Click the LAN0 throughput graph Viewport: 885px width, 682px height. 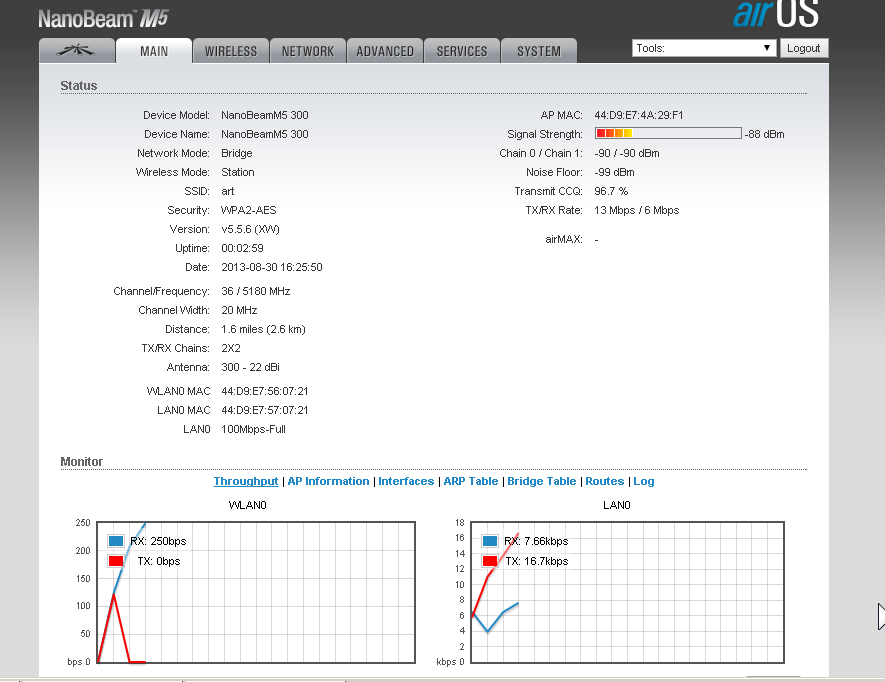[x=628, y=592]
